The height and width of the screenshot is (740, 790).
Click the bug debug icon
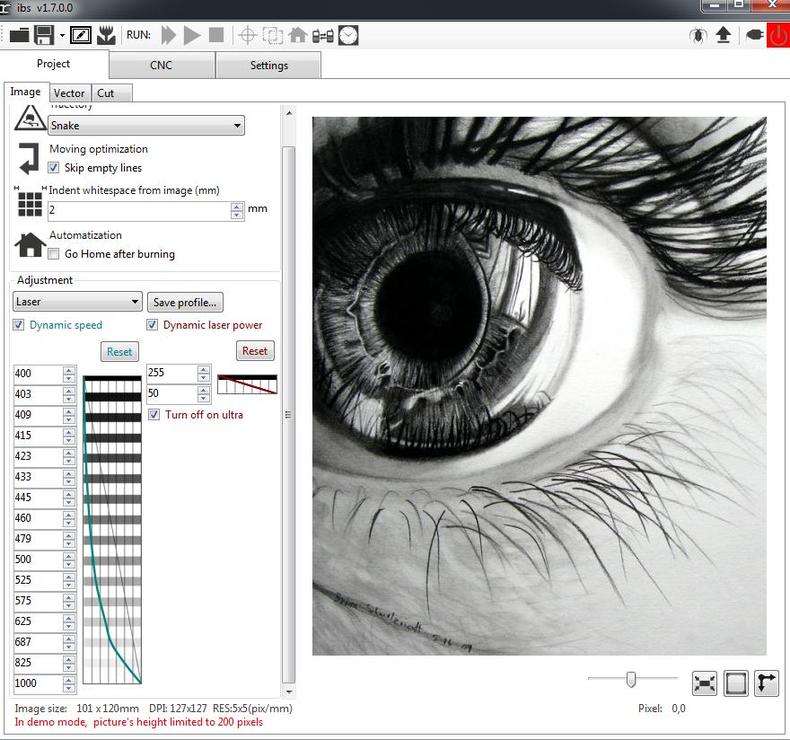pos(697,35)
